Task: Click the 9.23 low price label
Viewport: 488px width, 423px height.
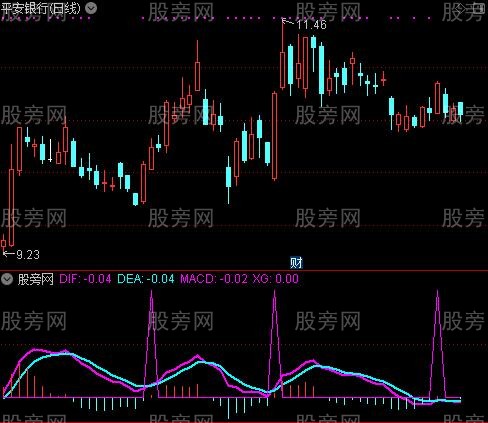Action: [28, 255]
